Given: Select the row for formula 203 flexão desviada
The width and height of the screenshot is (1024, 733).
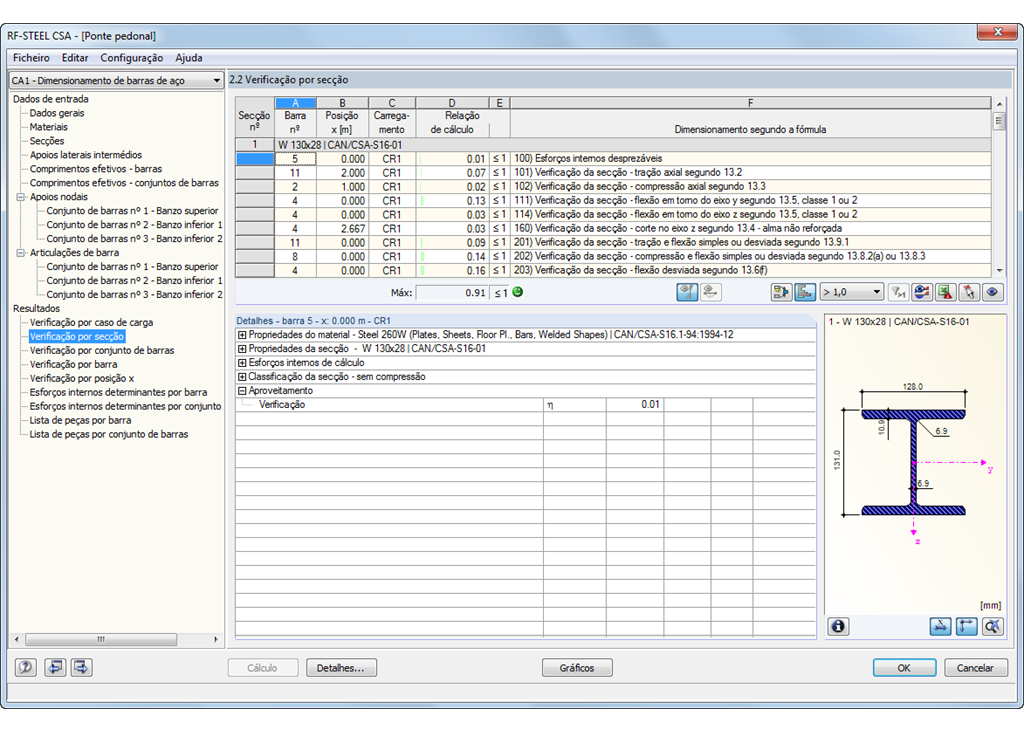Looking at the screenshot, I should [613, 270].
